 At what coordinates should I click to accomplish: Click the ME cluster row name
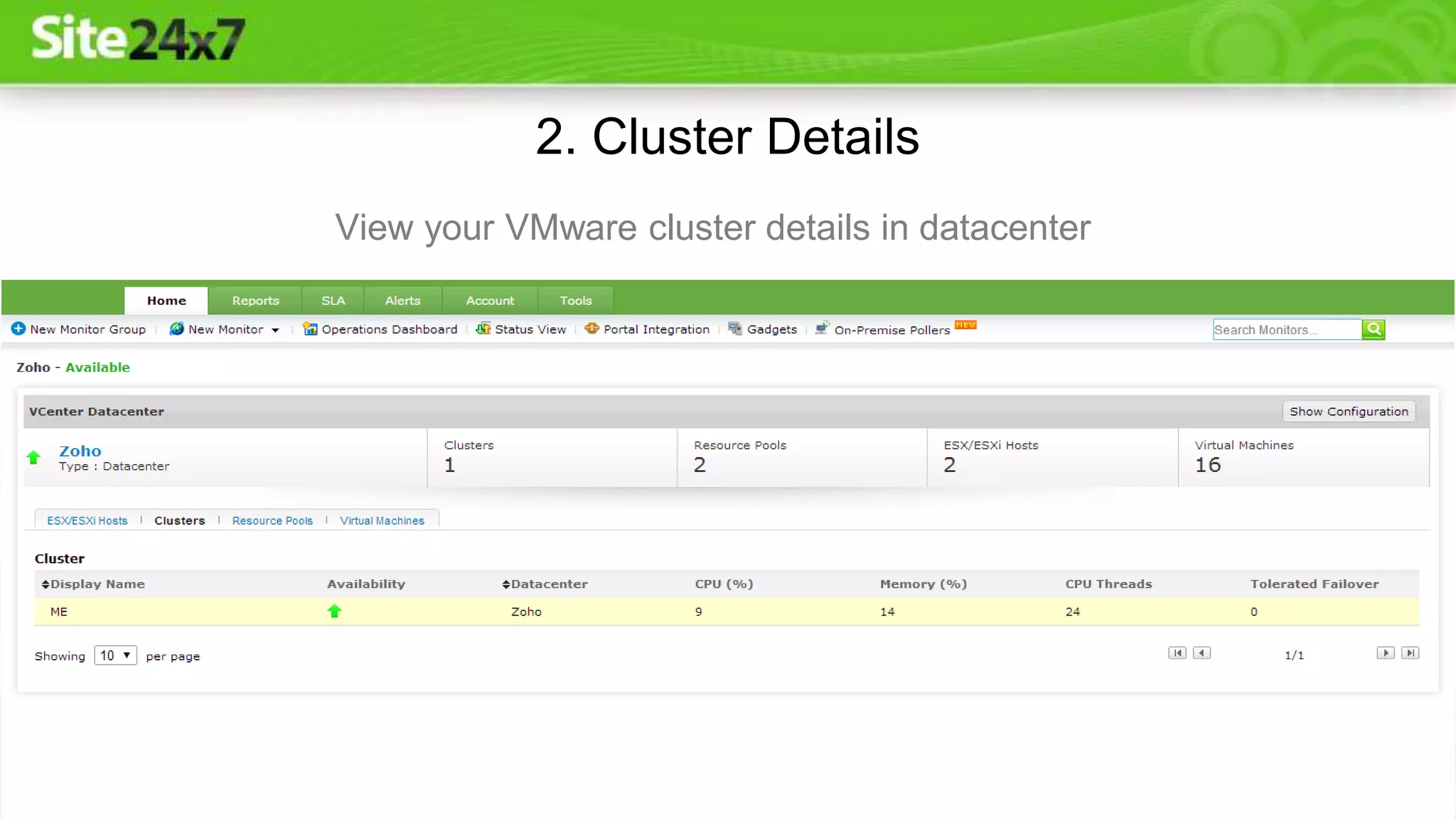pos(59,611)
